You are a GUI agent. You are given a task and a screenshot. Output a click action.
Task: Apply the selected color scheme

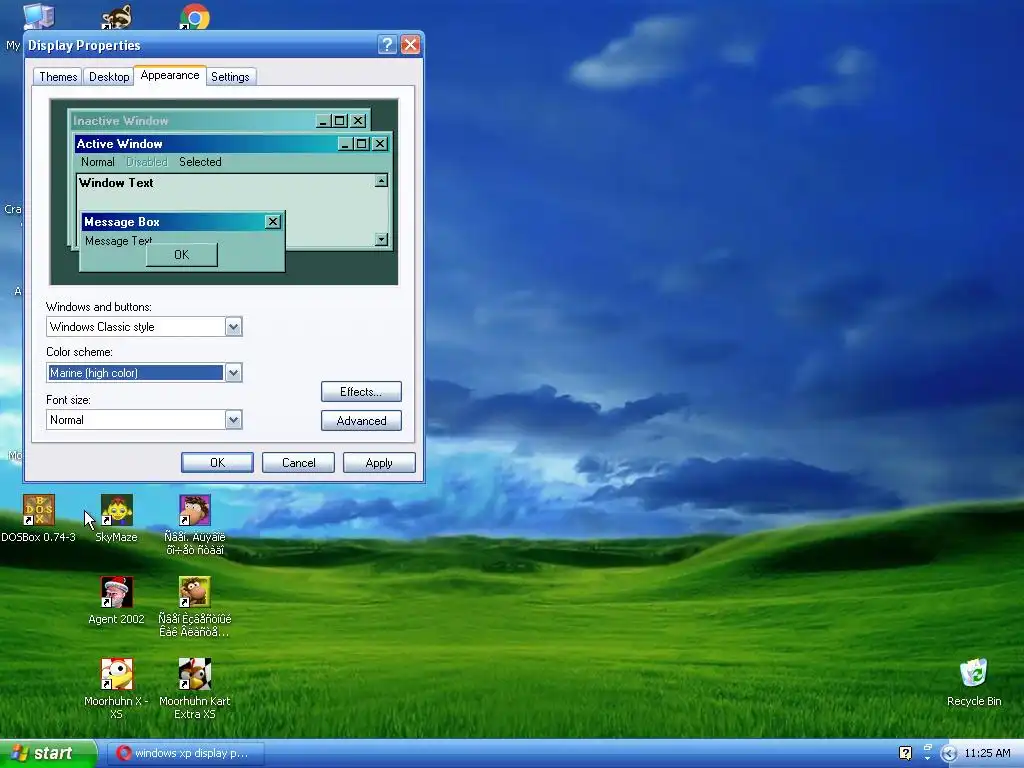[x=379, y=462]
